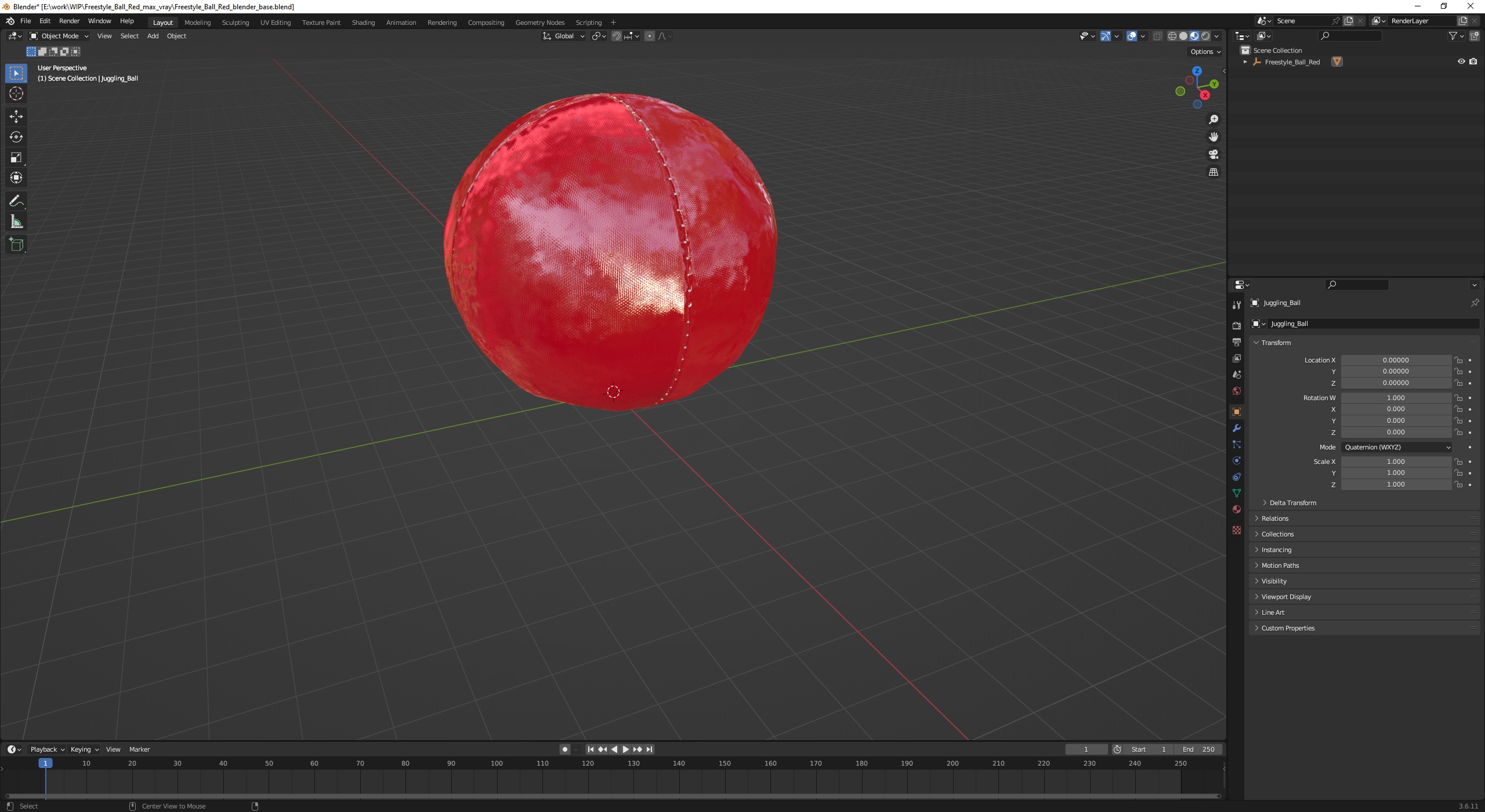This screenshot has width=1485, height=812.
Task: Disable Freestyle_Ball_Red in renders via camera icon
Action: click(x=1473, y=61)
